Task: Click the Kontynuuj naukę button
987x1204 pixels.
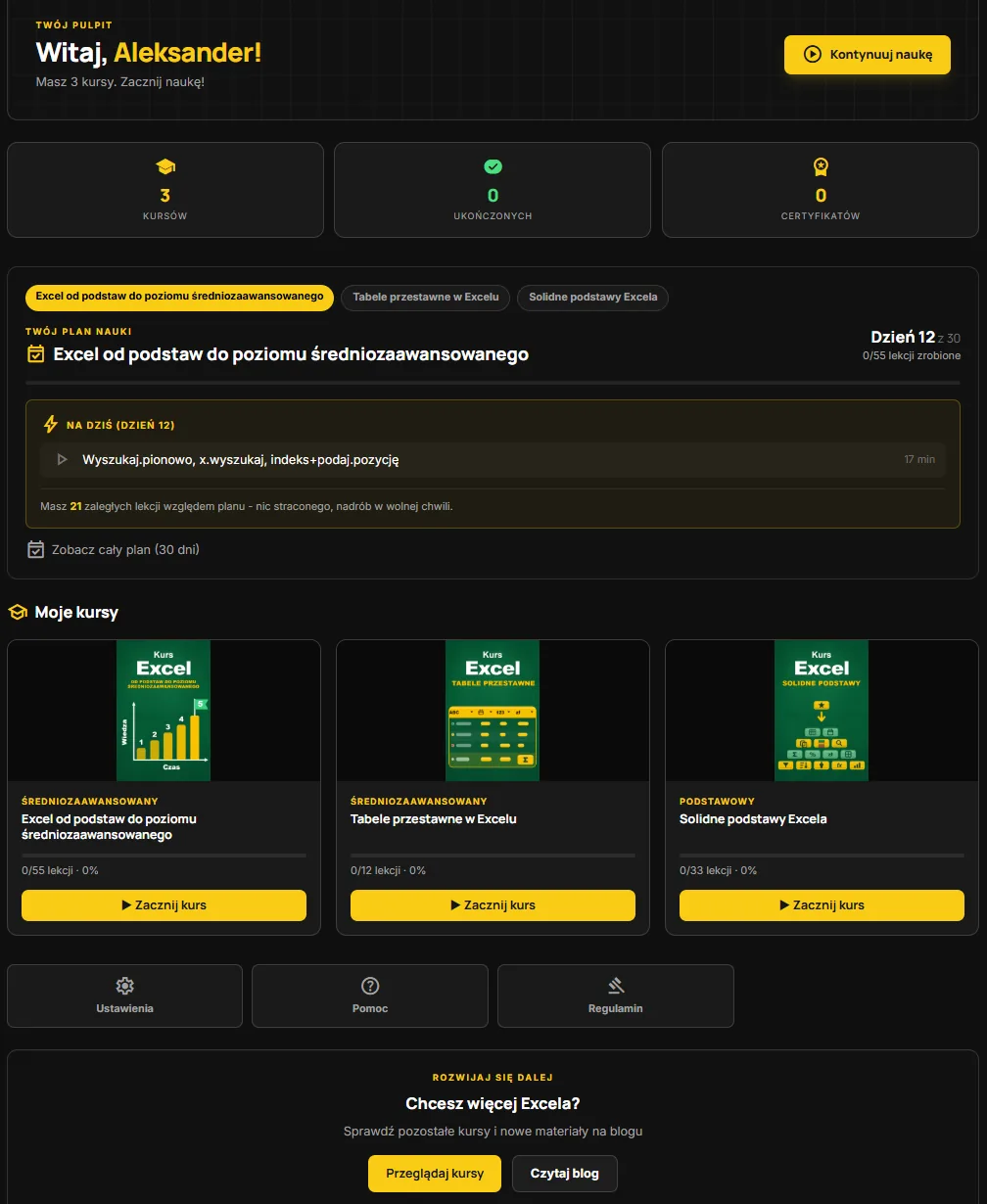Action: click(868, 55)
